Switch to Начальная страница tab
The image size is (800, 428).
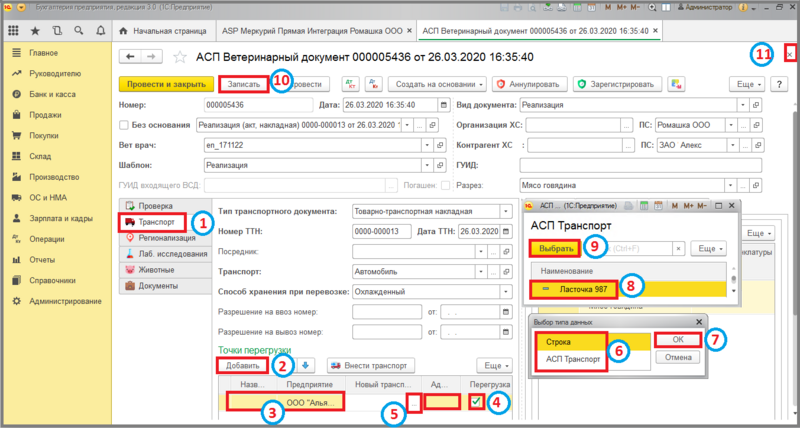pos(163,31)
